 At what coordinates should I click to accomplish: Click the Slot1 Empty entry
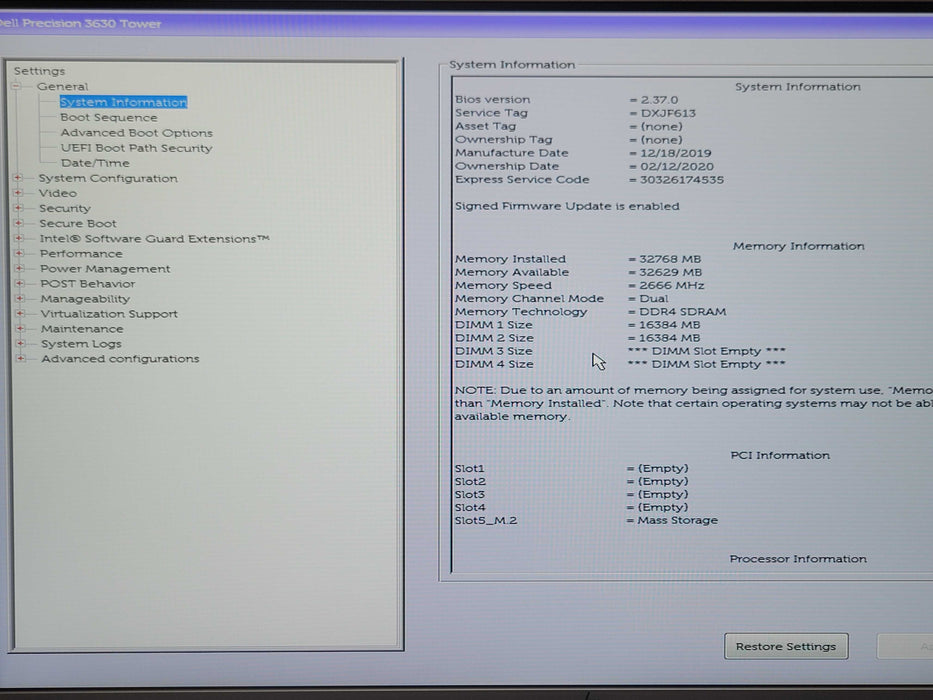572,468
